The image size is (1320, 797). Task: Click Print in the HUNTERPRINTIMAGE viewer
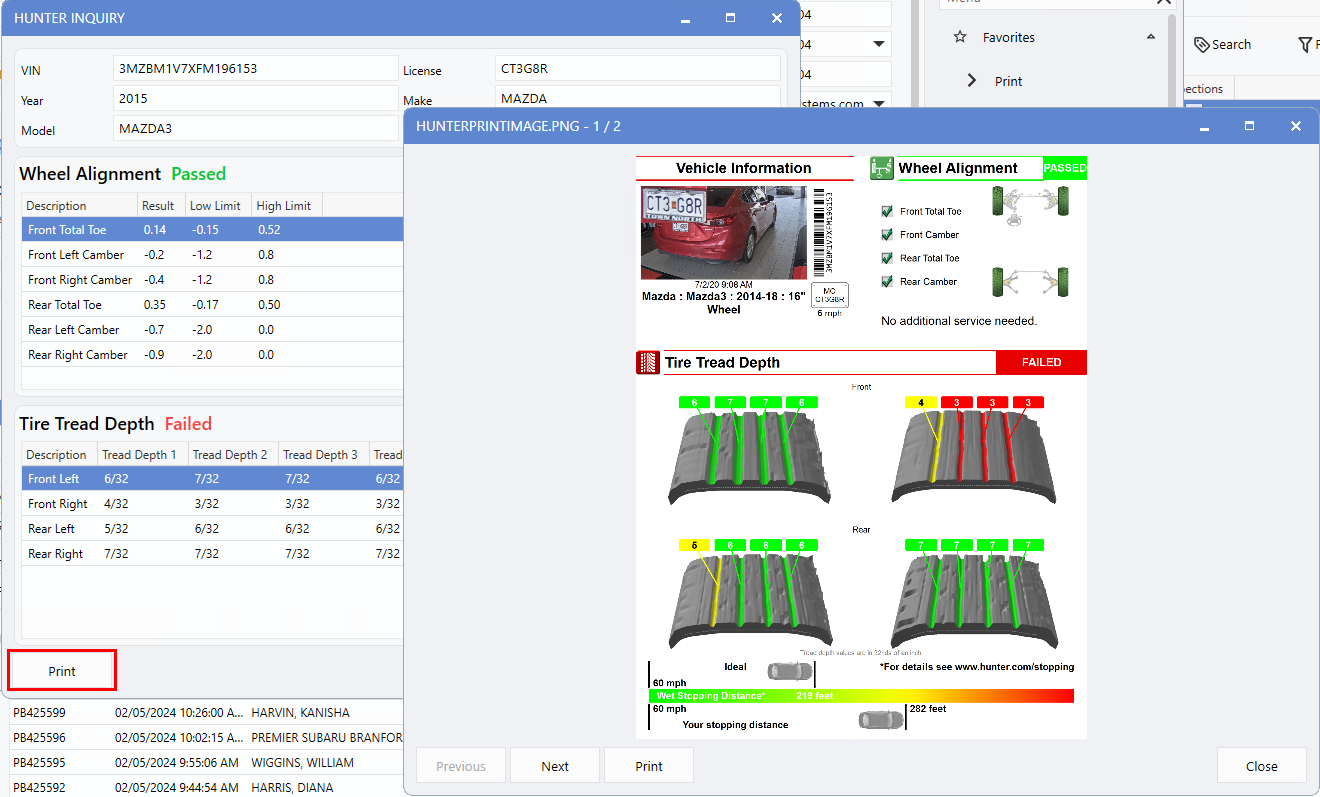tap(649, 766)
